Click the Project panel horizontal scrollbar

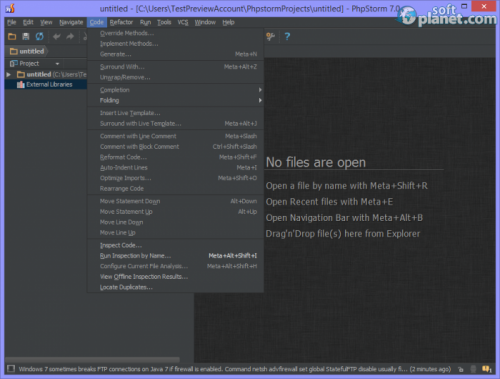point(93,359)
